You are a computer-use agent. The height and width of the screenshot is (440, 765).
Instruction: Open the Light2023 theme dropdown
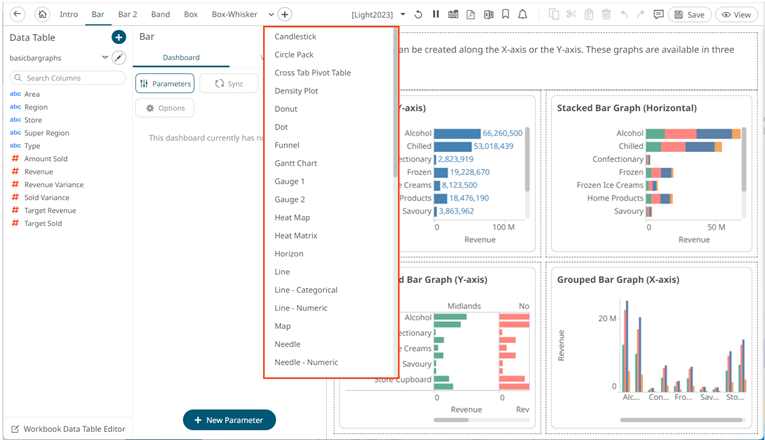403,15
